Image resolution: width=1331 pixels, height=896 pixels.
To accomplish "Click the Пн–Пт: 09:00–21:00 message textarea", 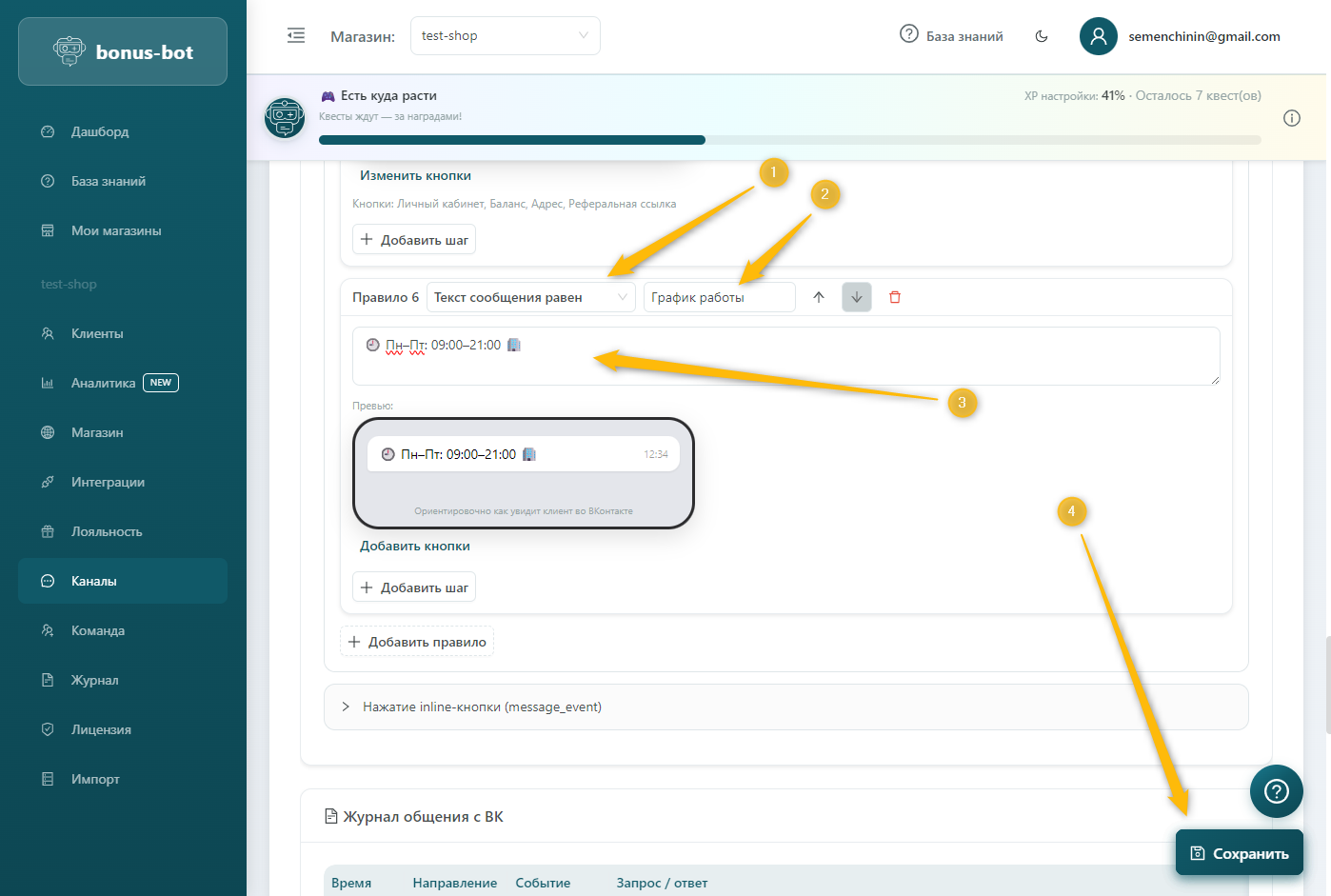I will (786, 356).
